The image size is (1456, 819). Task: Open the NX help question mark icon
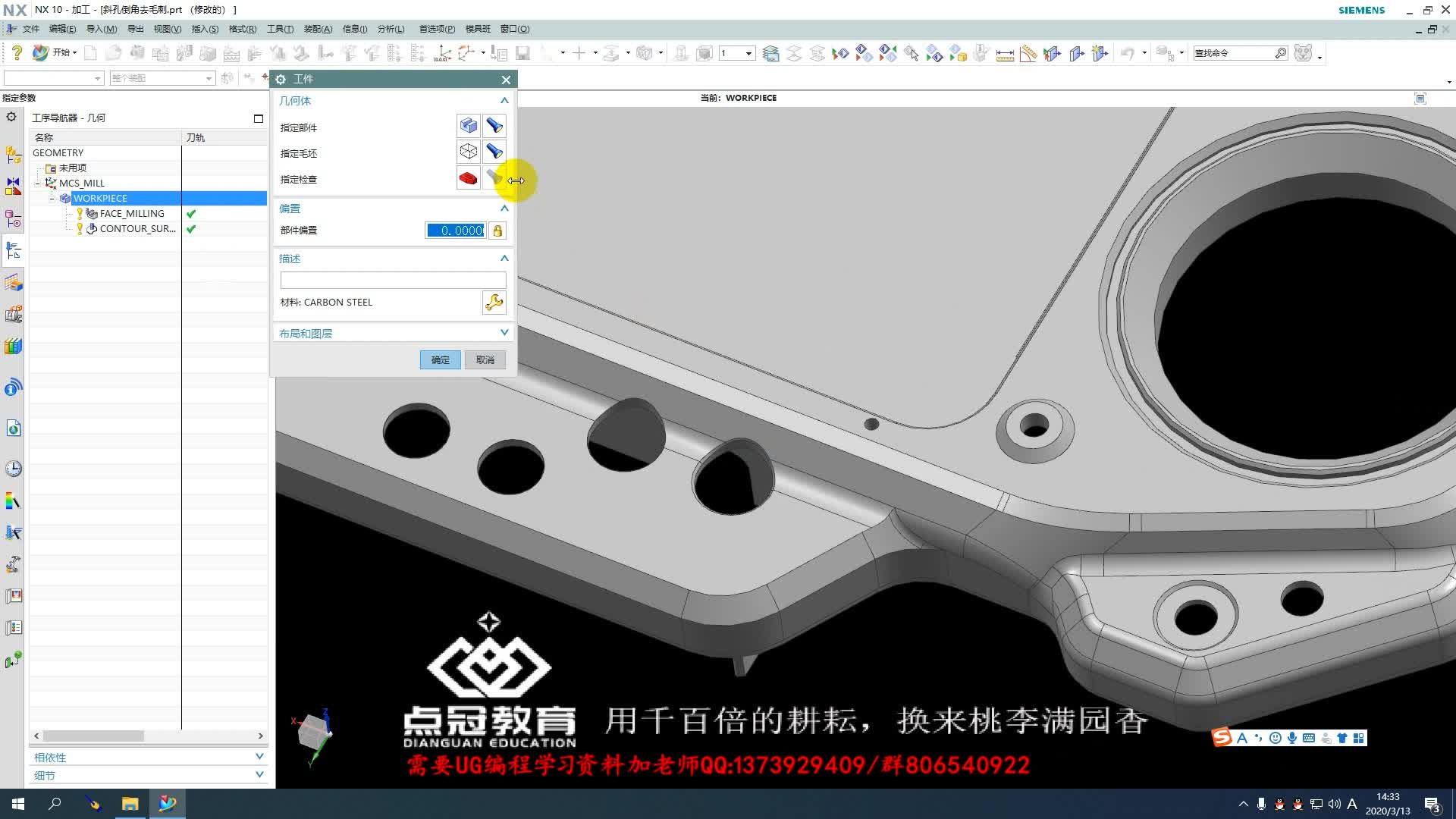(17, 52)
